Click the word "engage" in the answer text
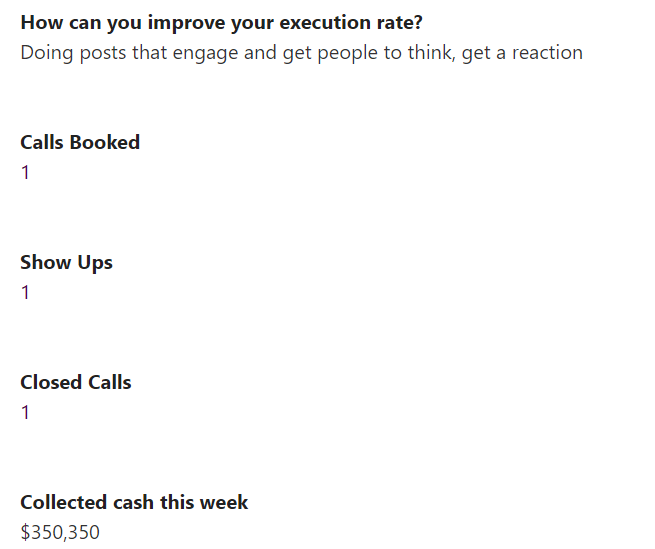The height and width of the screenshot is (549, 655). [206, 52]
